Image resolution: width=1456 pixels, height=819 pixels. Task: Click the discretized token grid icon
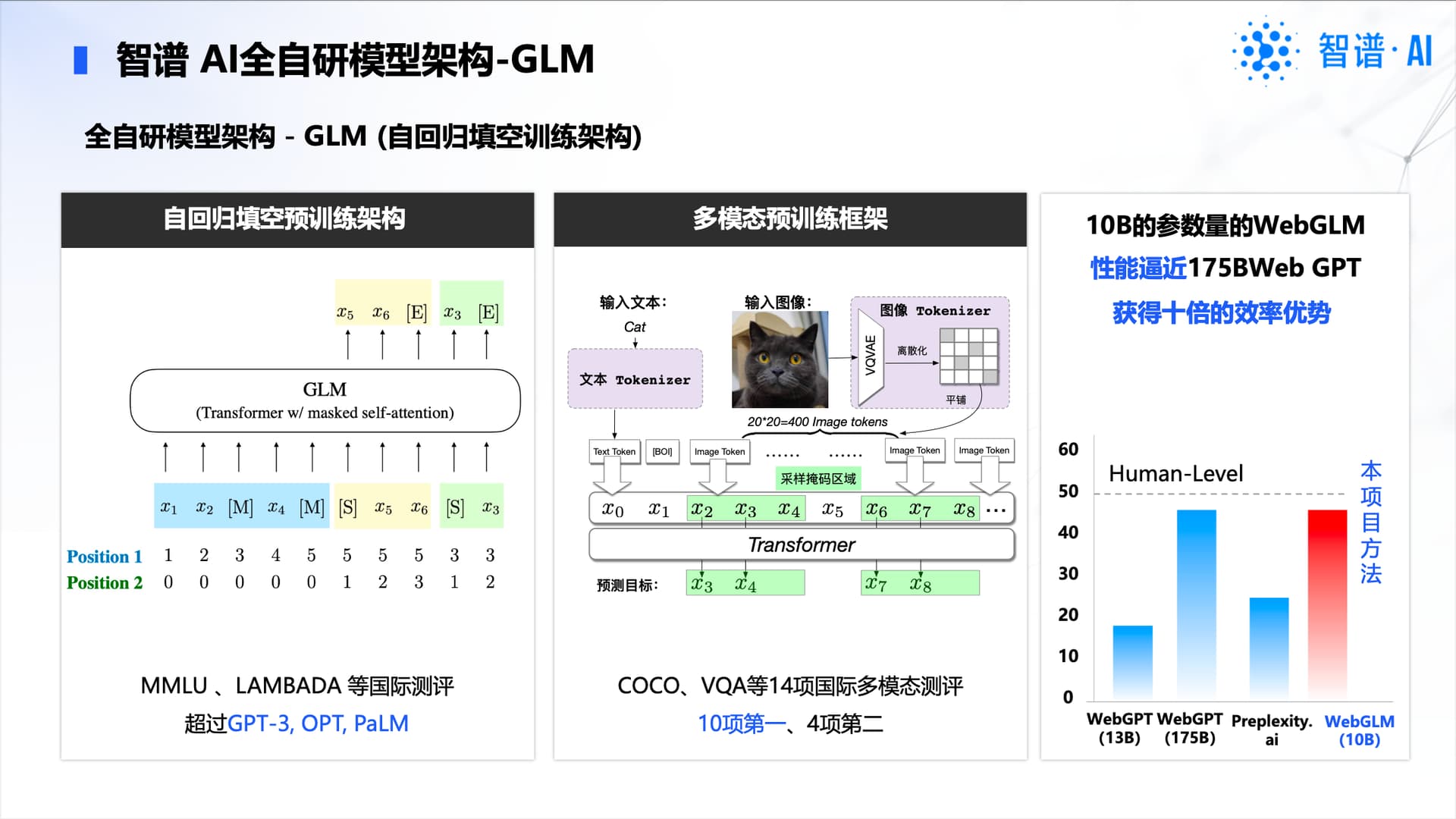[968, 356]
